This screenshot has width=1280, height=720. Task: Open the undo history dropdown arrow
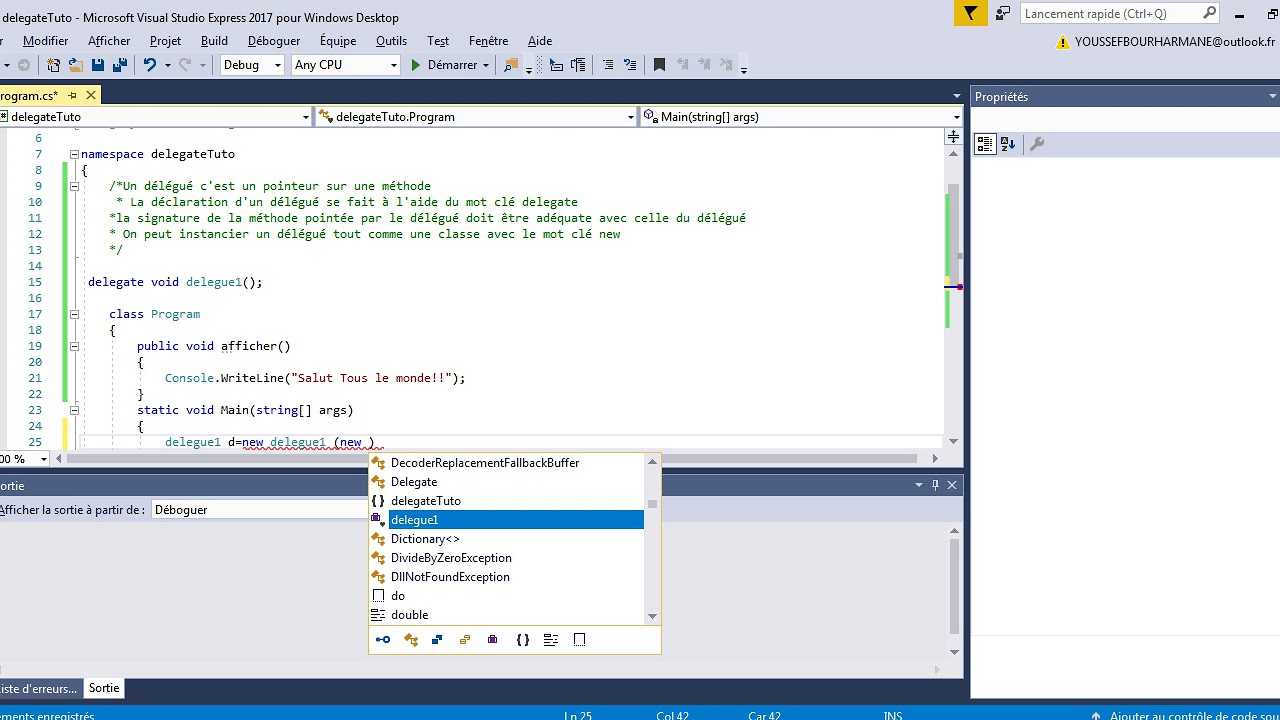pos(167,65)
